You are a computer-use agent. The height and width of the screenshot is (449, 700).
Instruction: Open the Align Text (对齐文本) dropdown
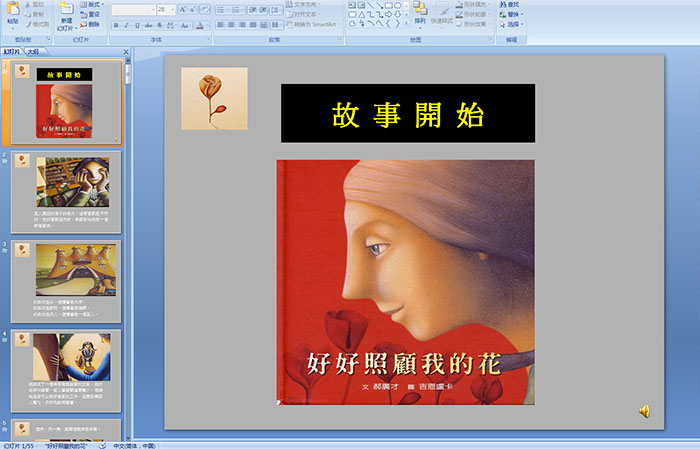(x=303, y=14)
